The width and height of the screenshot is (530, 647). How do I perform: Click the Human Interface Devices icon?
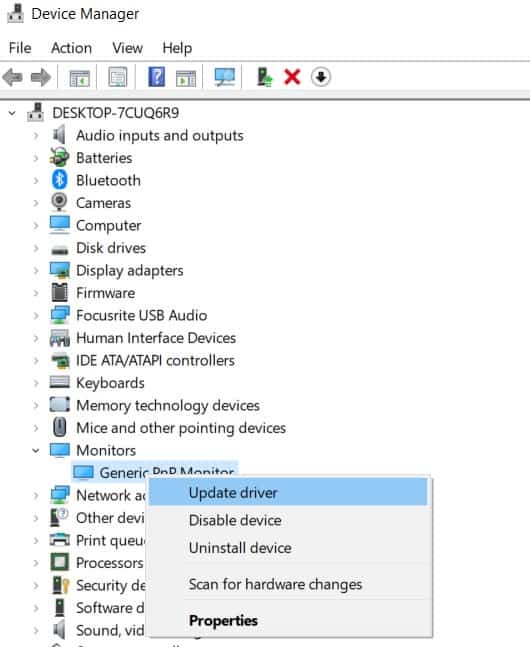tap(59, 338)
